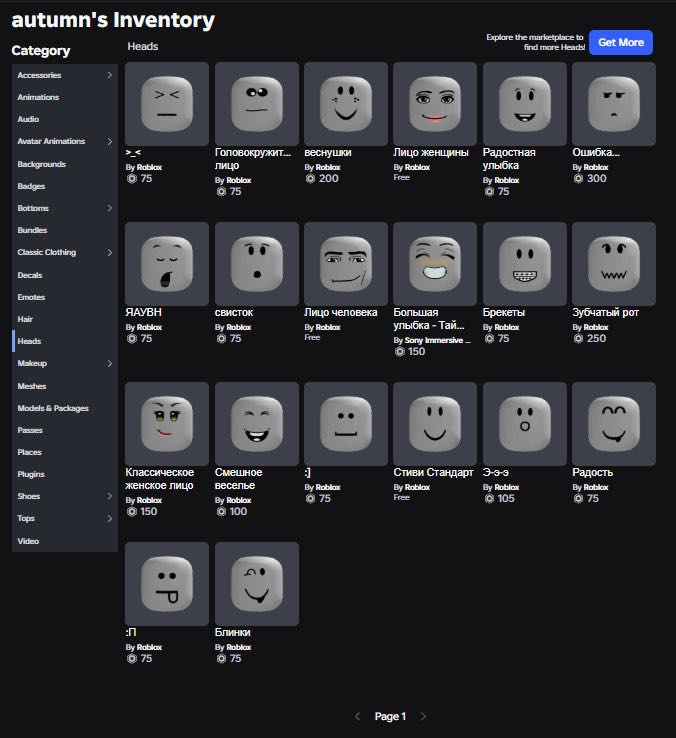676x738 pixels.
Task: Open the Брекеты braces head thumbnail
Action: 524,264
